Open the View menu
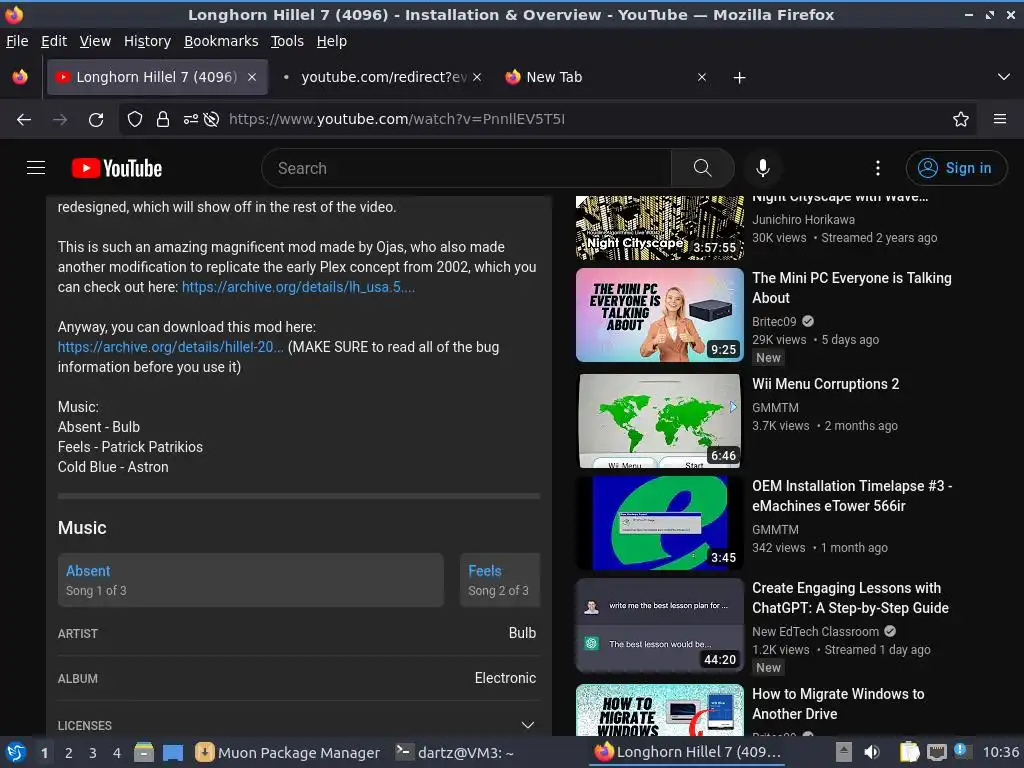 click(95, 41)
